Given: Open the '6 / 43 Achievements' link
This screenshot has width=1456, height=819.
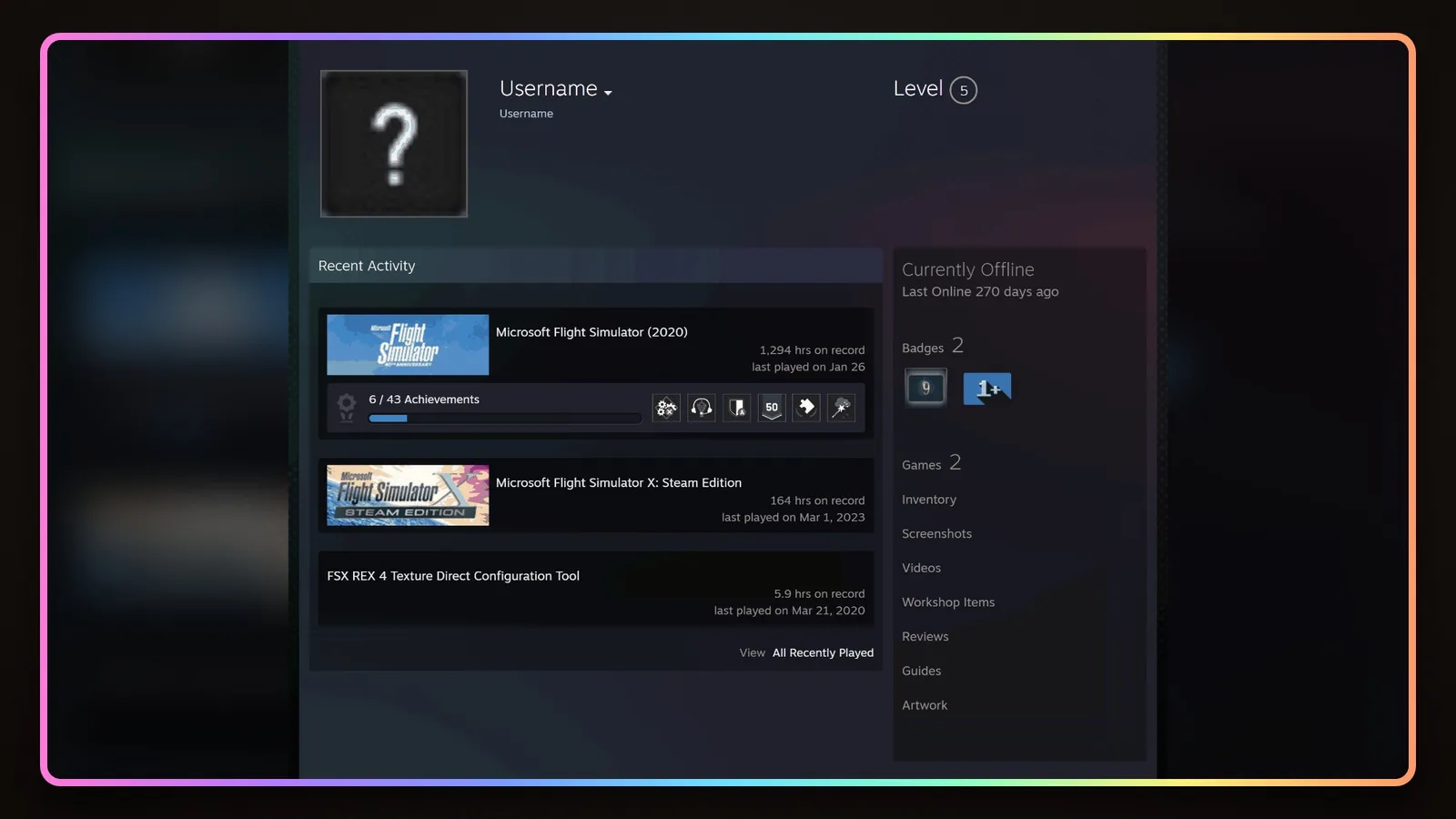Looking at the screenshot, I should tap(424, 399).
